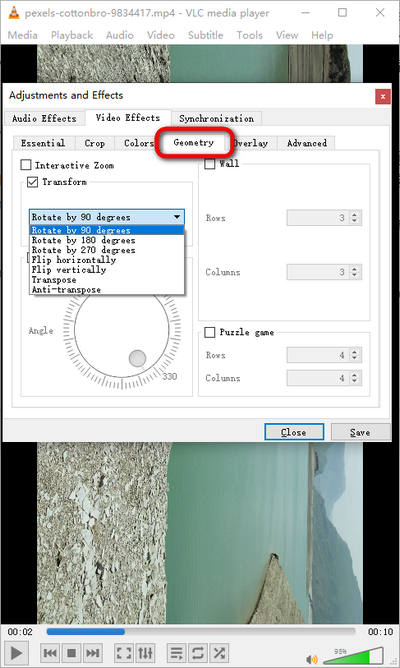Enable Interactive Zoom checkbox
This screenshot has height=668, width=400.
pyautogui.click(x=26, y=165)
